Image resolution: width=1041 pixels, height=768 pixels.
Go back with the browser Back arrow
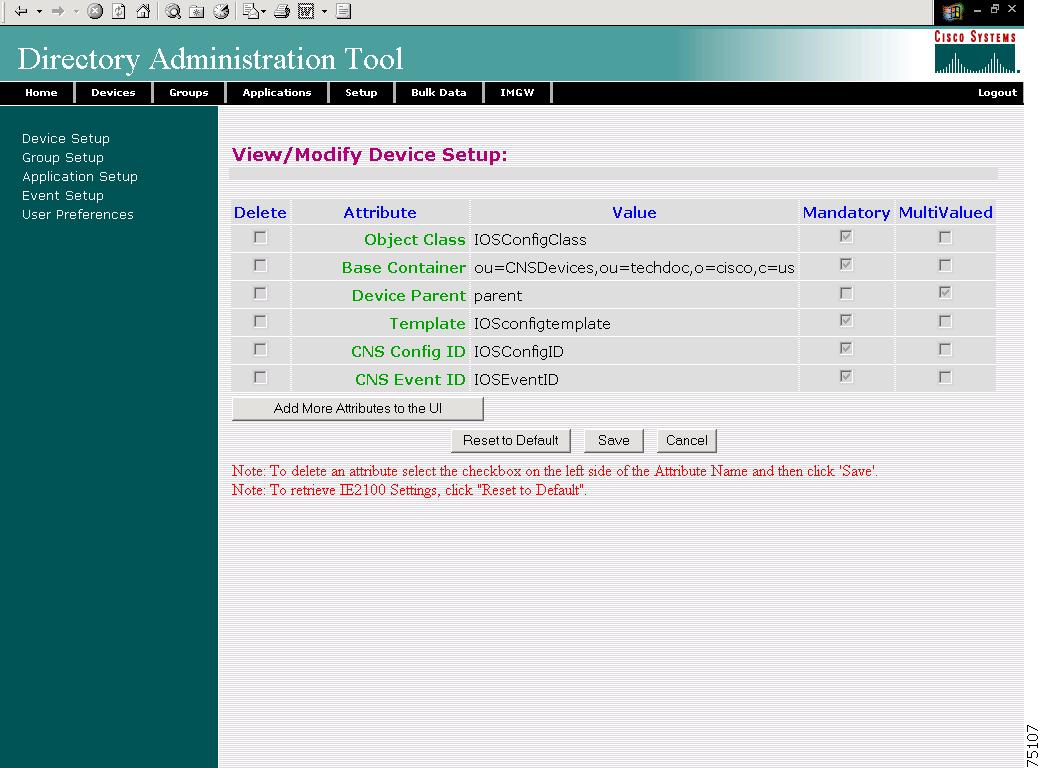tap(21, 11)
